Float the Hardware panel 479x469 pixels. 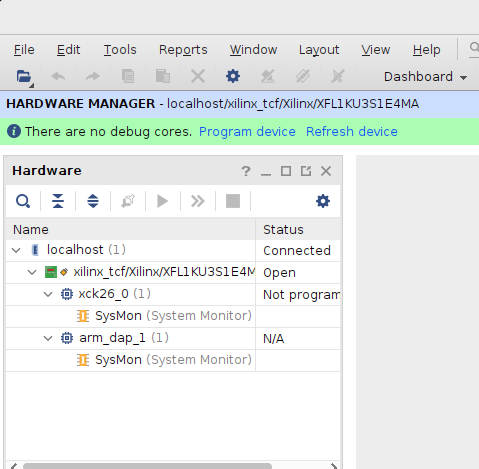click(x=306, y=171)
